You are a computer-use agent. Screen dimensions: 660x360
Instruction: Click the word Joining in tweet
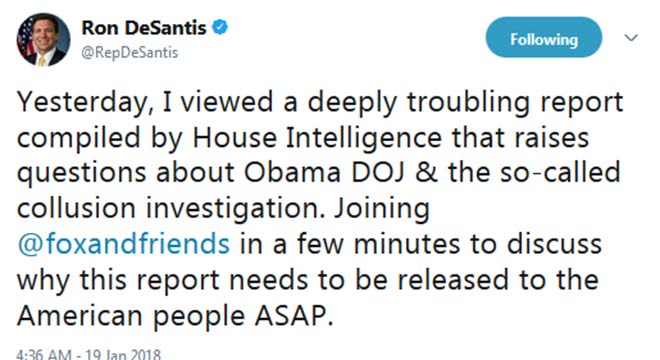tap(382, 209)
